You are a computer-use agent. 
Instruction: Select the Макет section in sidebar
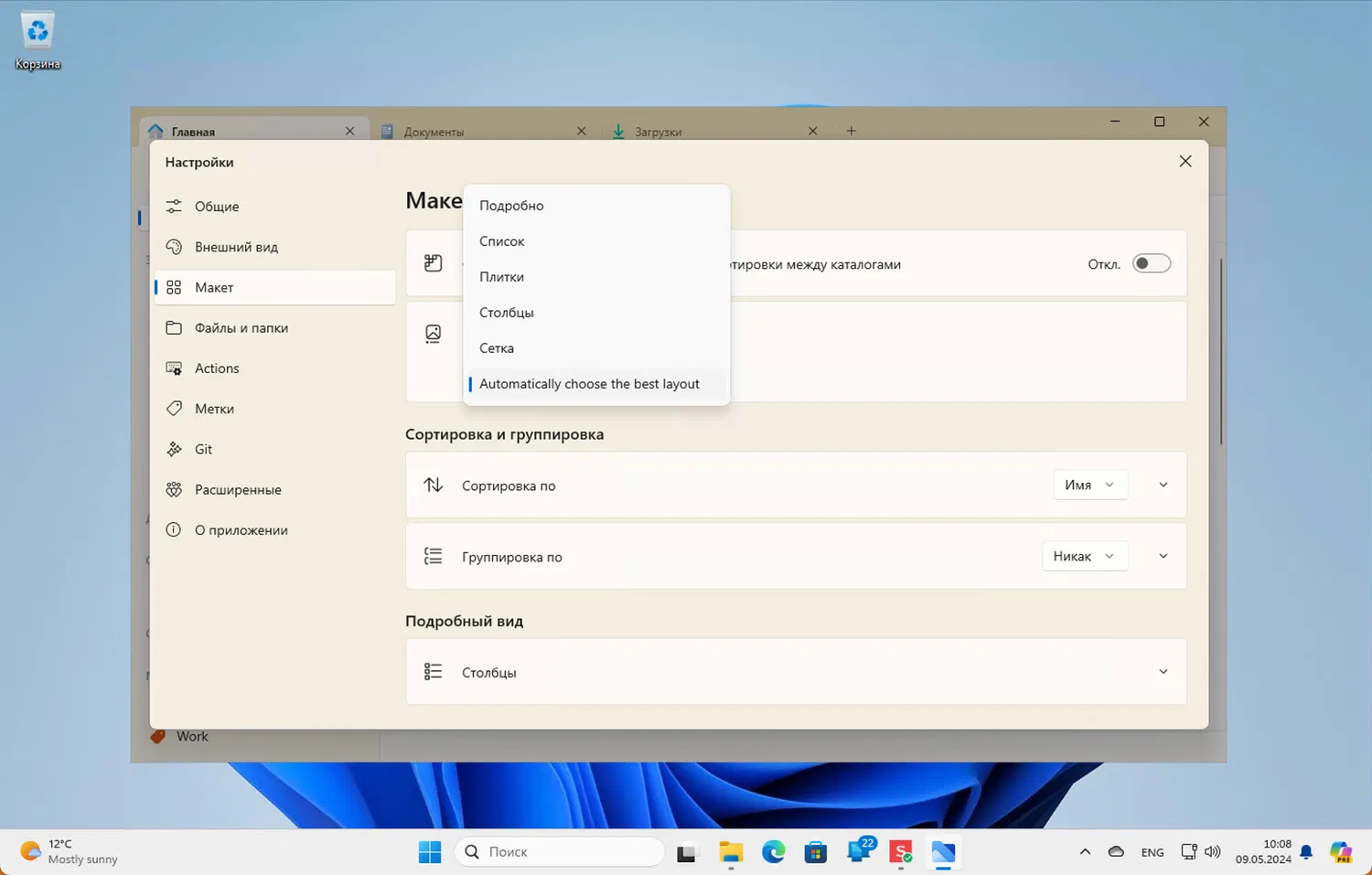click(x=274, y=287)
